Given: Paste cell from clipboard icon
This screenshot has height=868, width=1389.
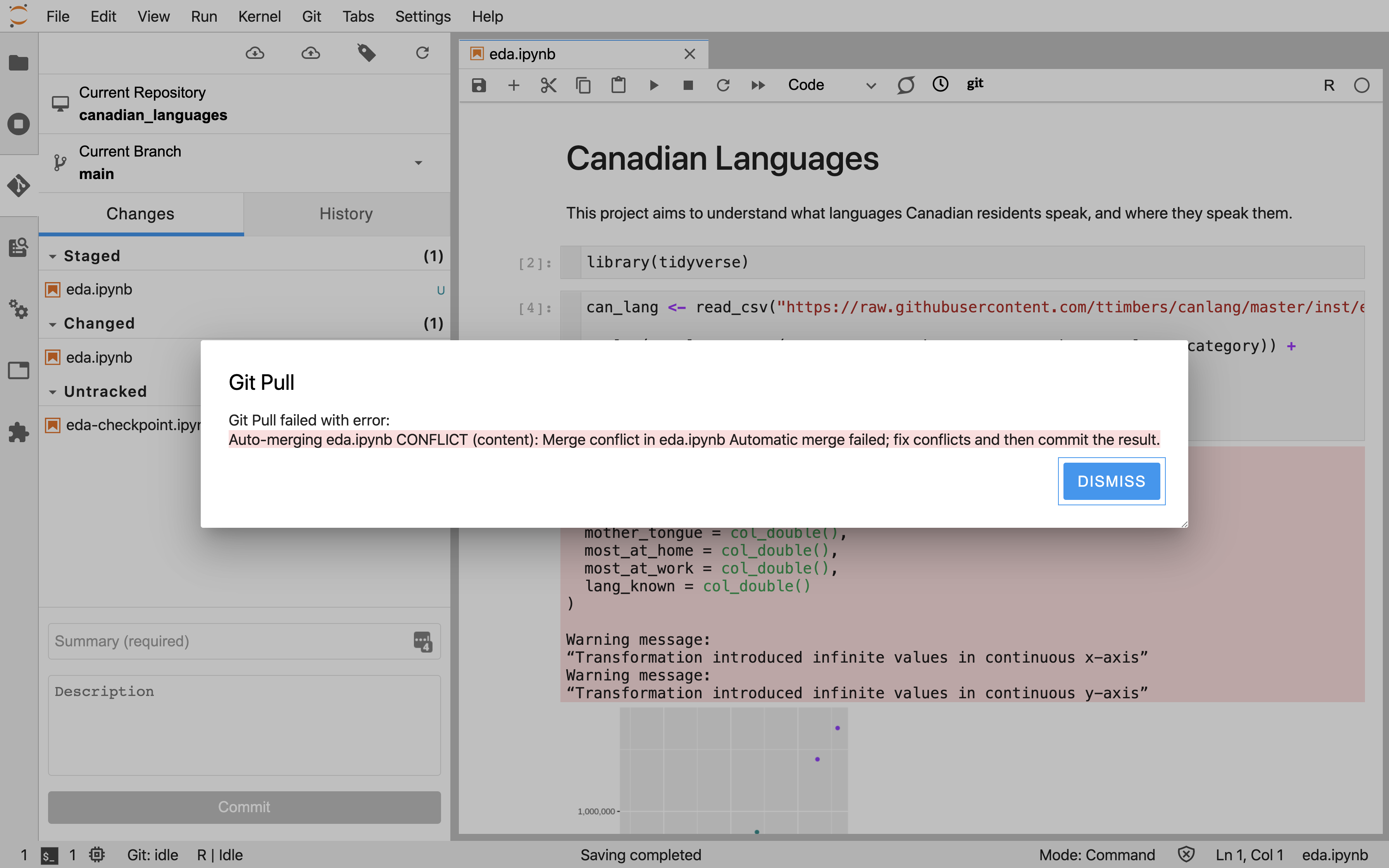Looking at the screenshot, I should click(x=618, y=86).
